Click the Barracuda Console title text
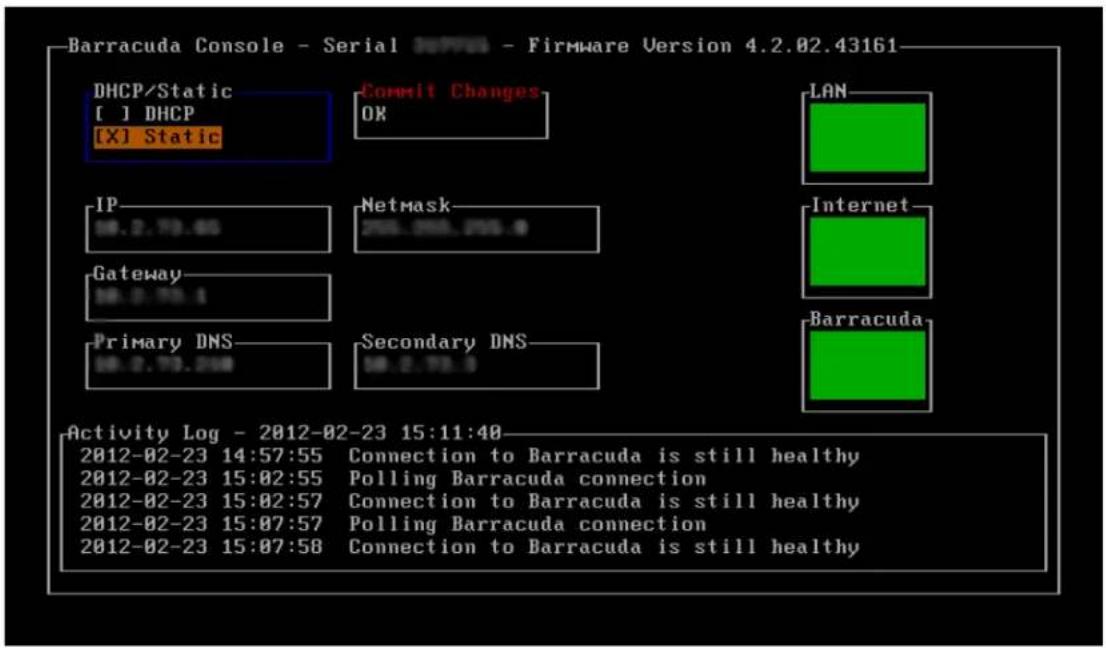1106x648 pixels. pyautogui.click(x=176, y=47)
